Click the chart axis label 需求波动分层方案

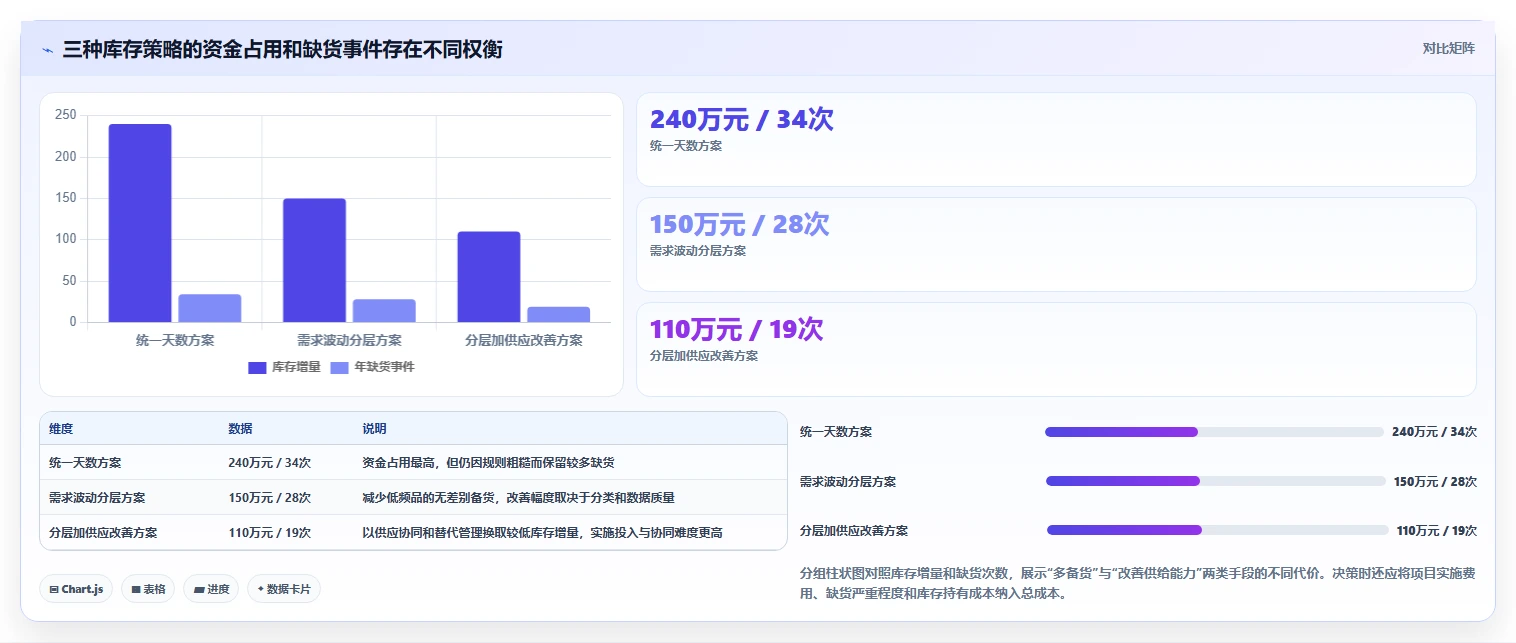click(349, 340)
